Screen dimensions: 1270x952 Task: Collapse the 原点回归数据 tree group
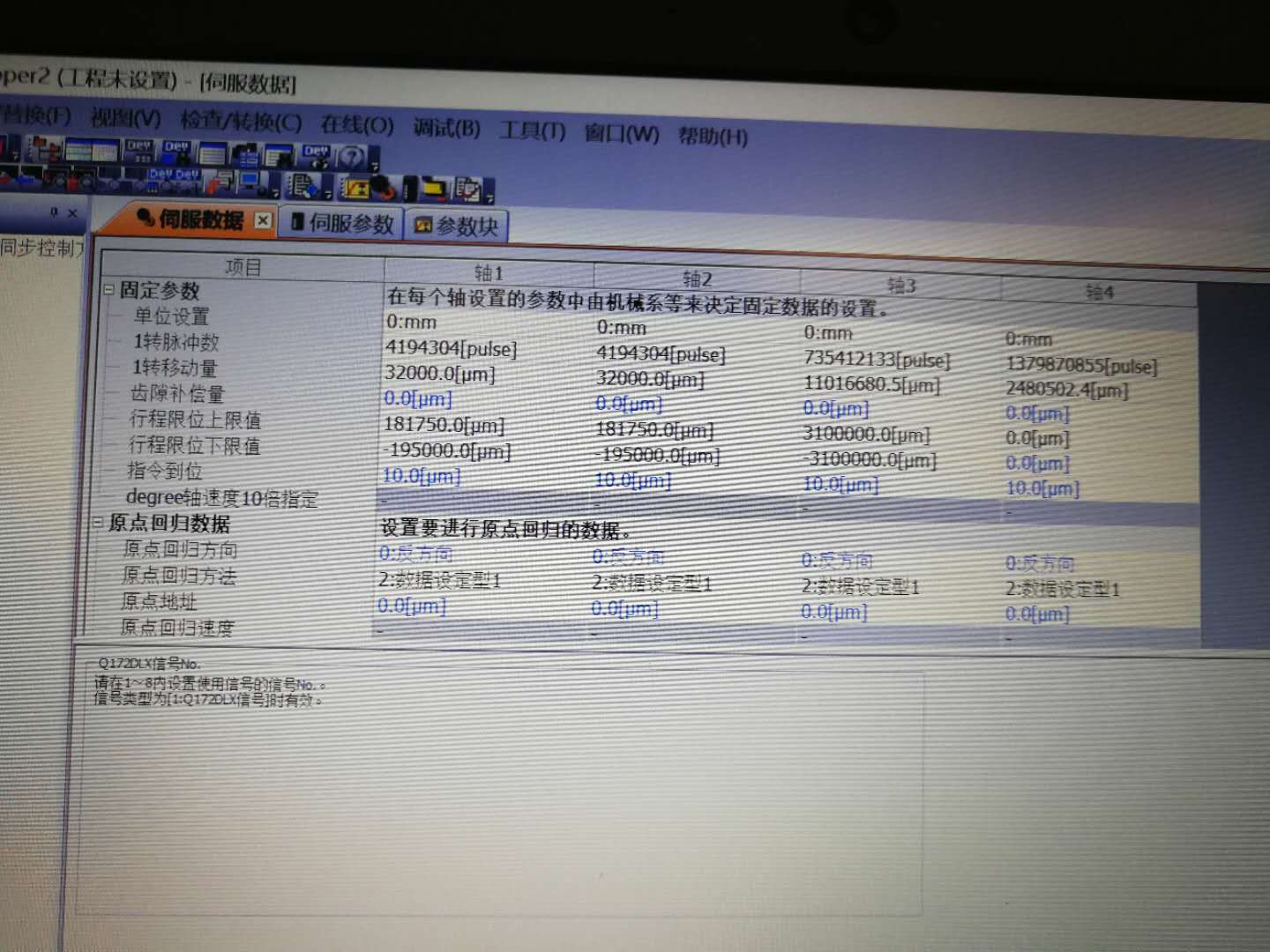[98, 522]
